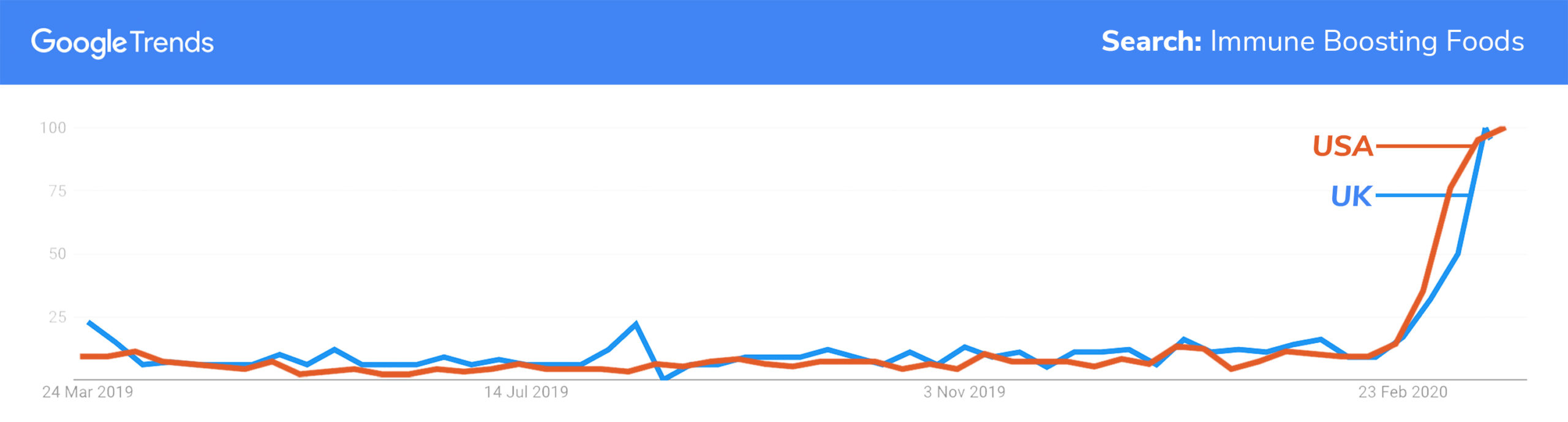Select the 75 value on the y-axis

coord(58,191)
